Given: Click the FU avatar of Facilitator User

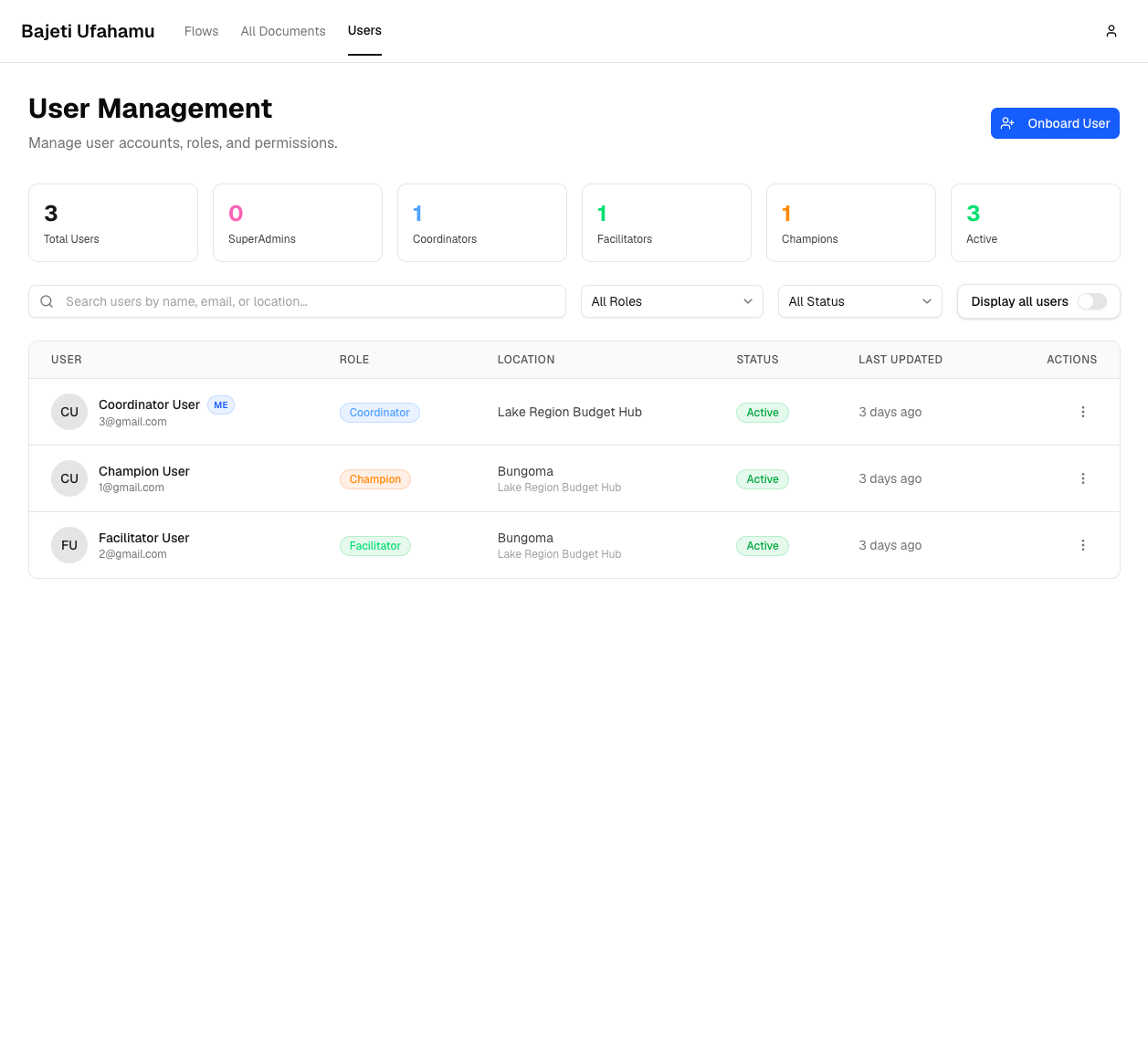Looking at the screenshot, I should (x=69, y=545).
